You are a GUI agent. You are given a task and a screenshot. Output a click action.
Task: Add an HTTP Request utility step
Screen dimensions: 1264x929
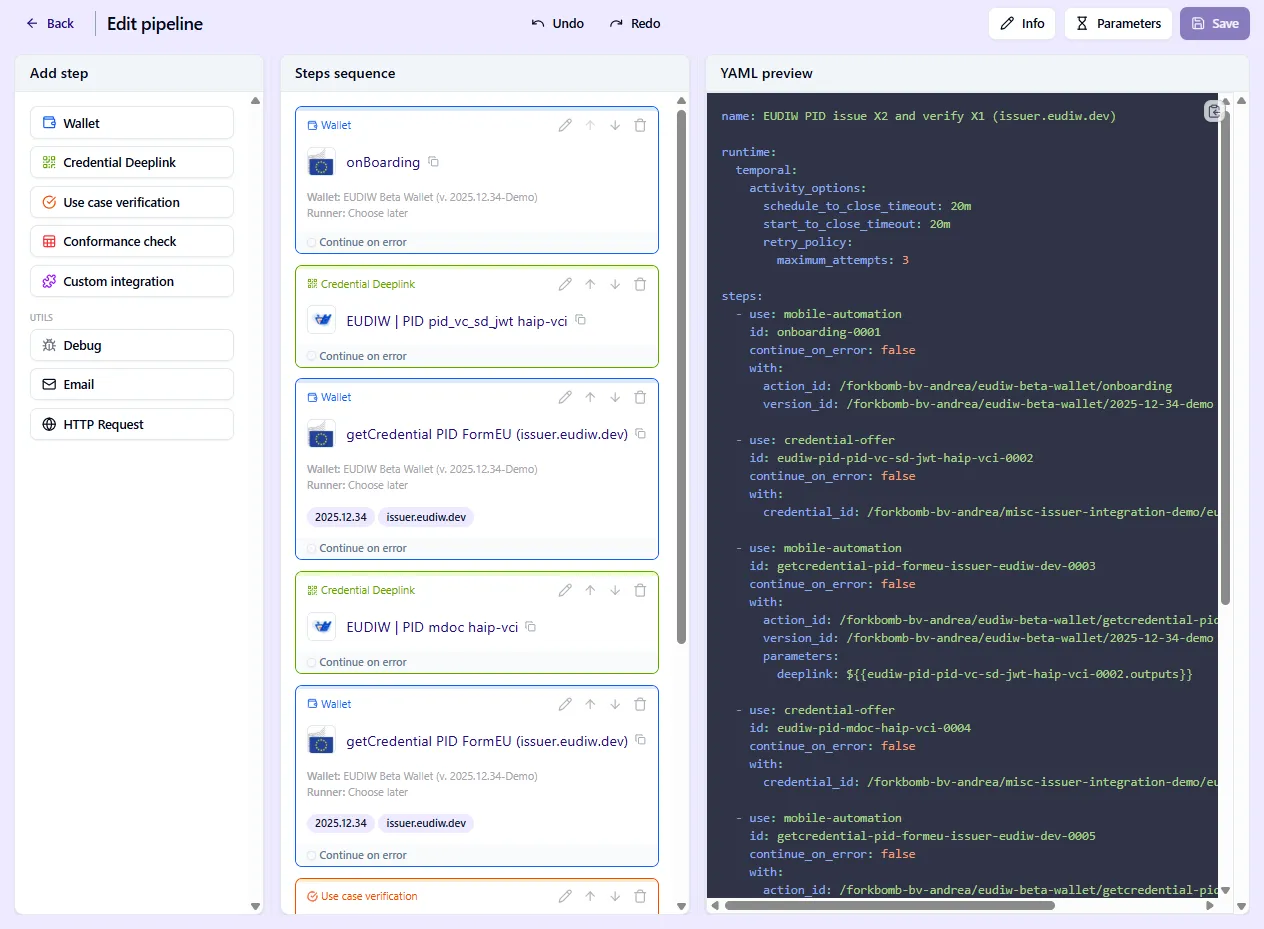(132, 424)
